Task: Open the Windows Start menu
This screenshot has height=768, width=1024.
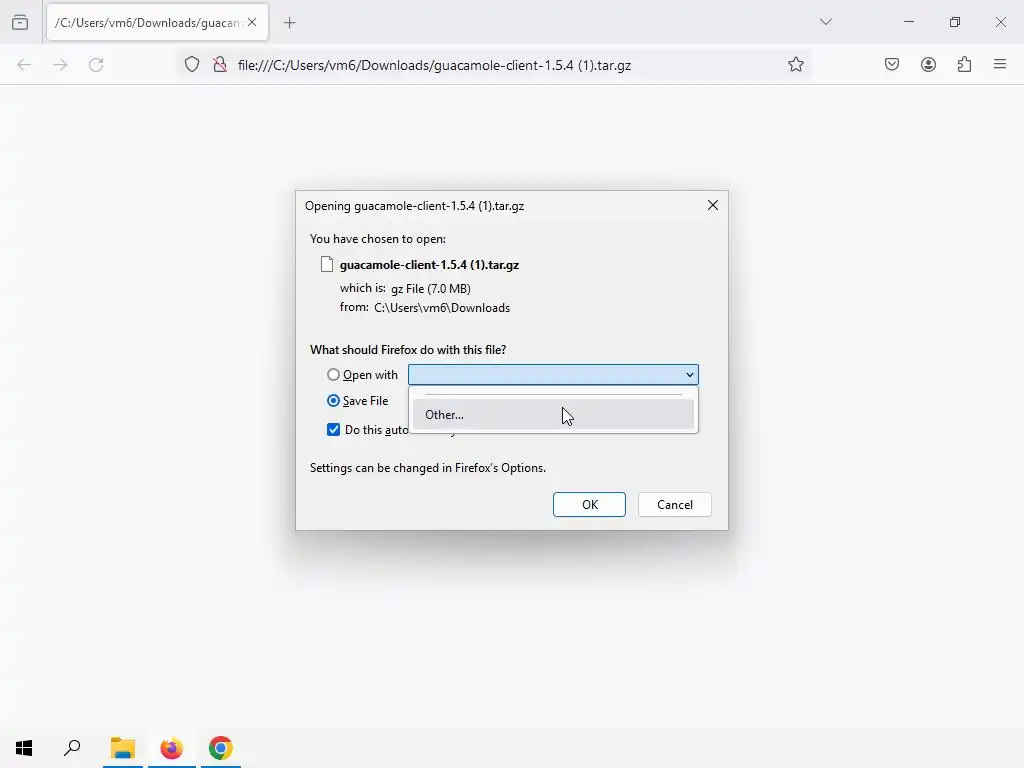Action: (24, 748)
